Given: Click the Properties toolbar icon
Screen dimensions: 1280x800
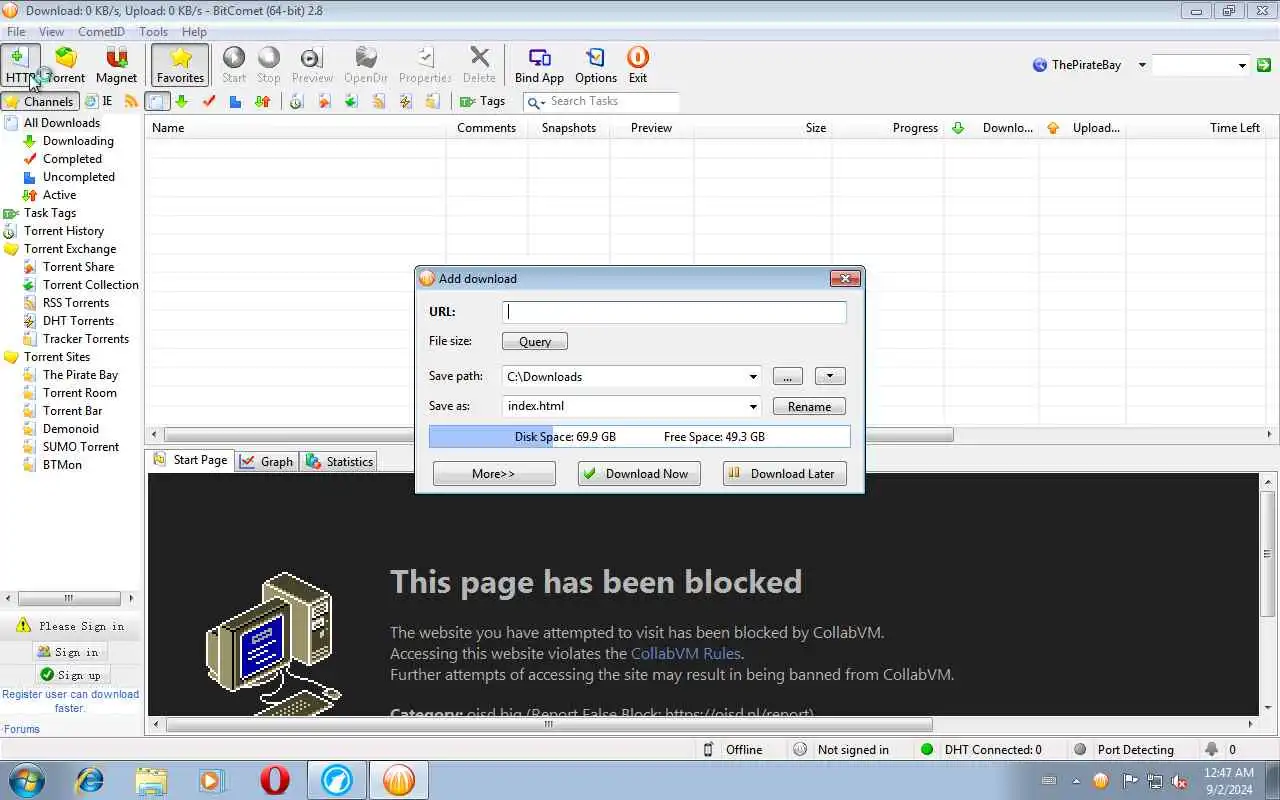Looking at the screenshot, I should click(x=425, y=65).
